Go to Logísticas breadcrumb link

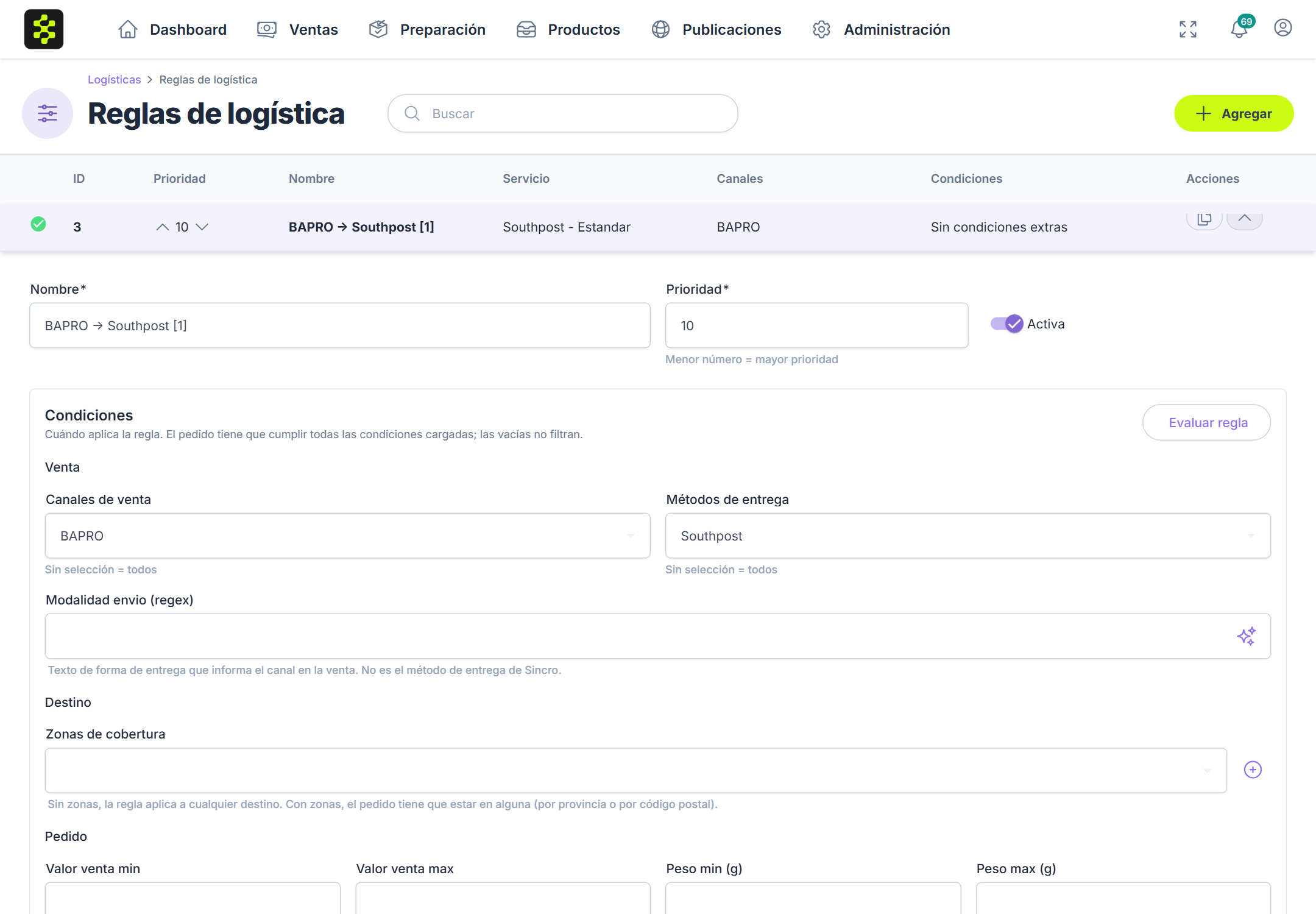pos(114,80)
